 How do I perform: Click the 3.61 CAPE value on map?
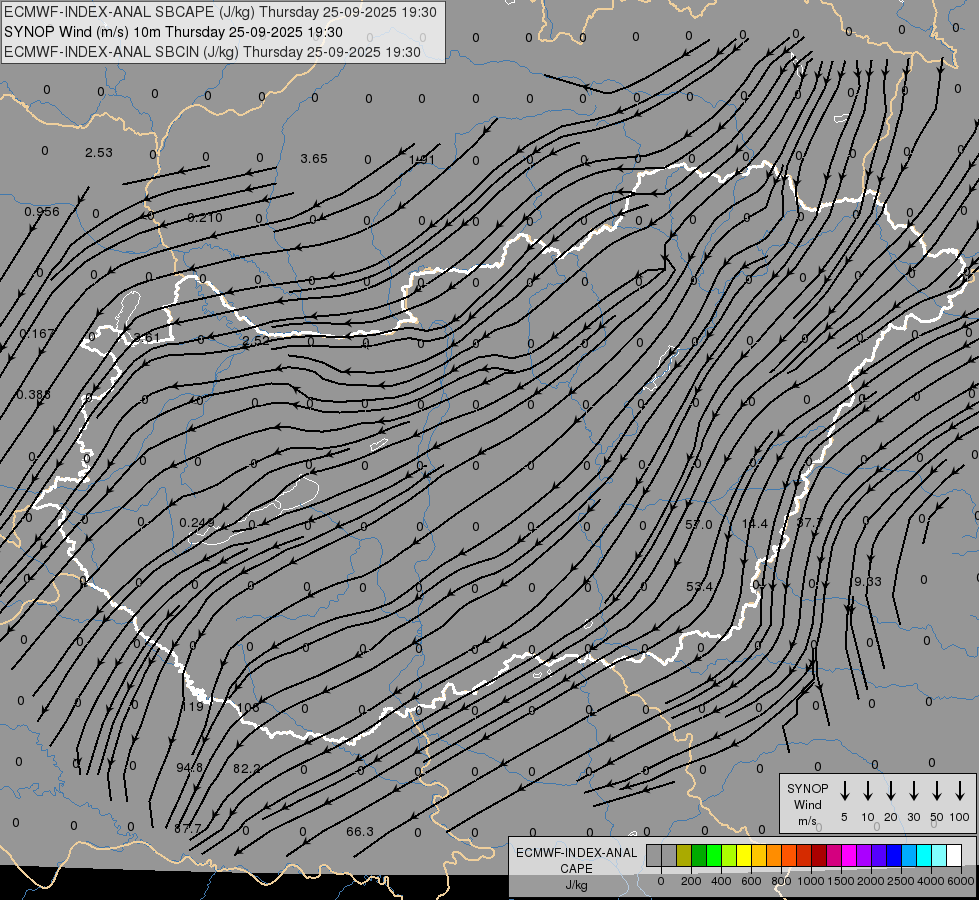tap(147, 338)
